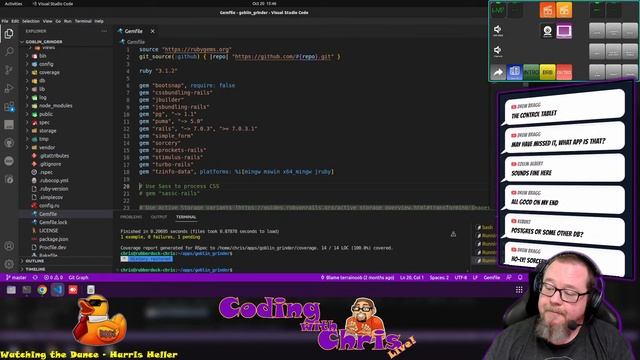This screenshot has width=640, height=360.
Task: Collapse the GOBLIN_GRINDER project root
Action: (44, 42)
